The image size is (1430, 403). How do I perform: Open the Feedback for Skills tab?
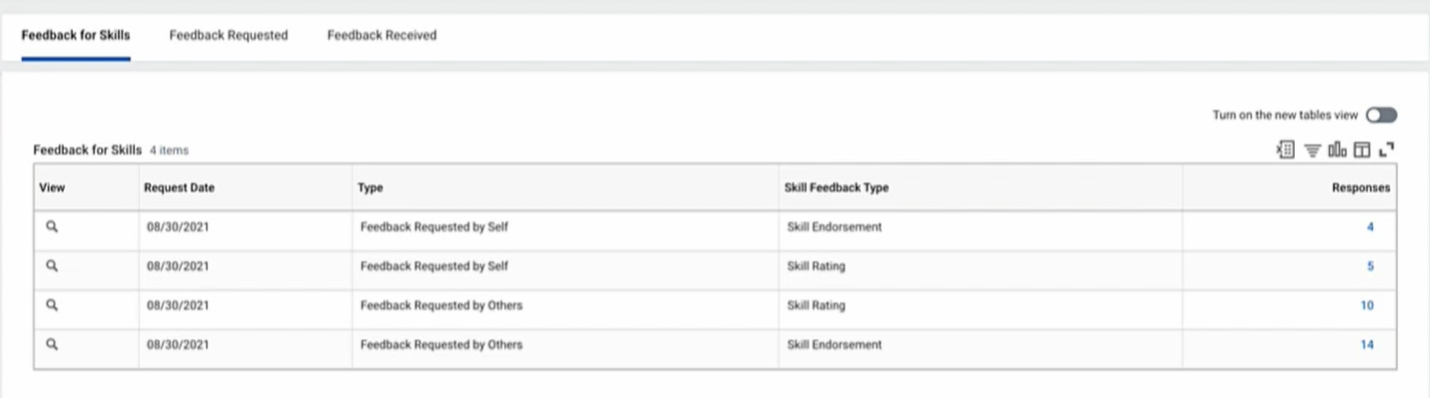click(76, 35)
